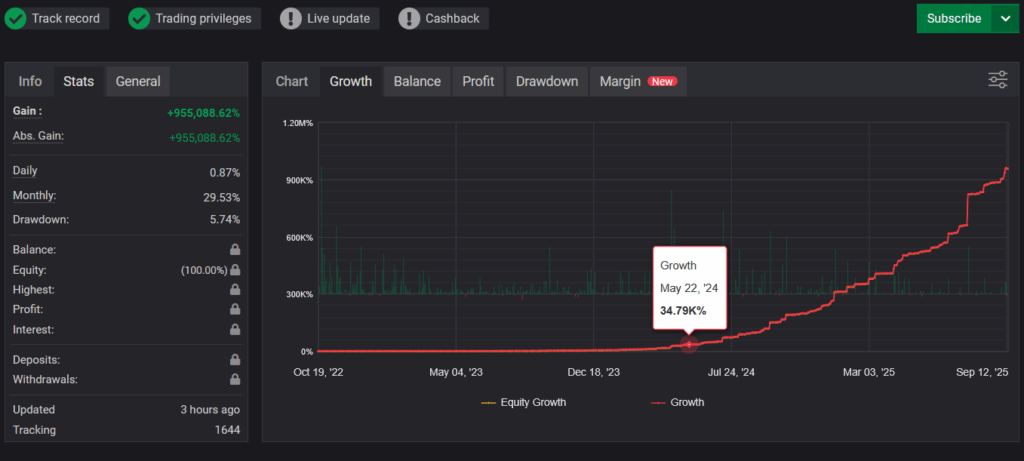
Task: Expand the Subscribe dropdown arrow
Action: pyautogui.click(x=1005, y=18)
